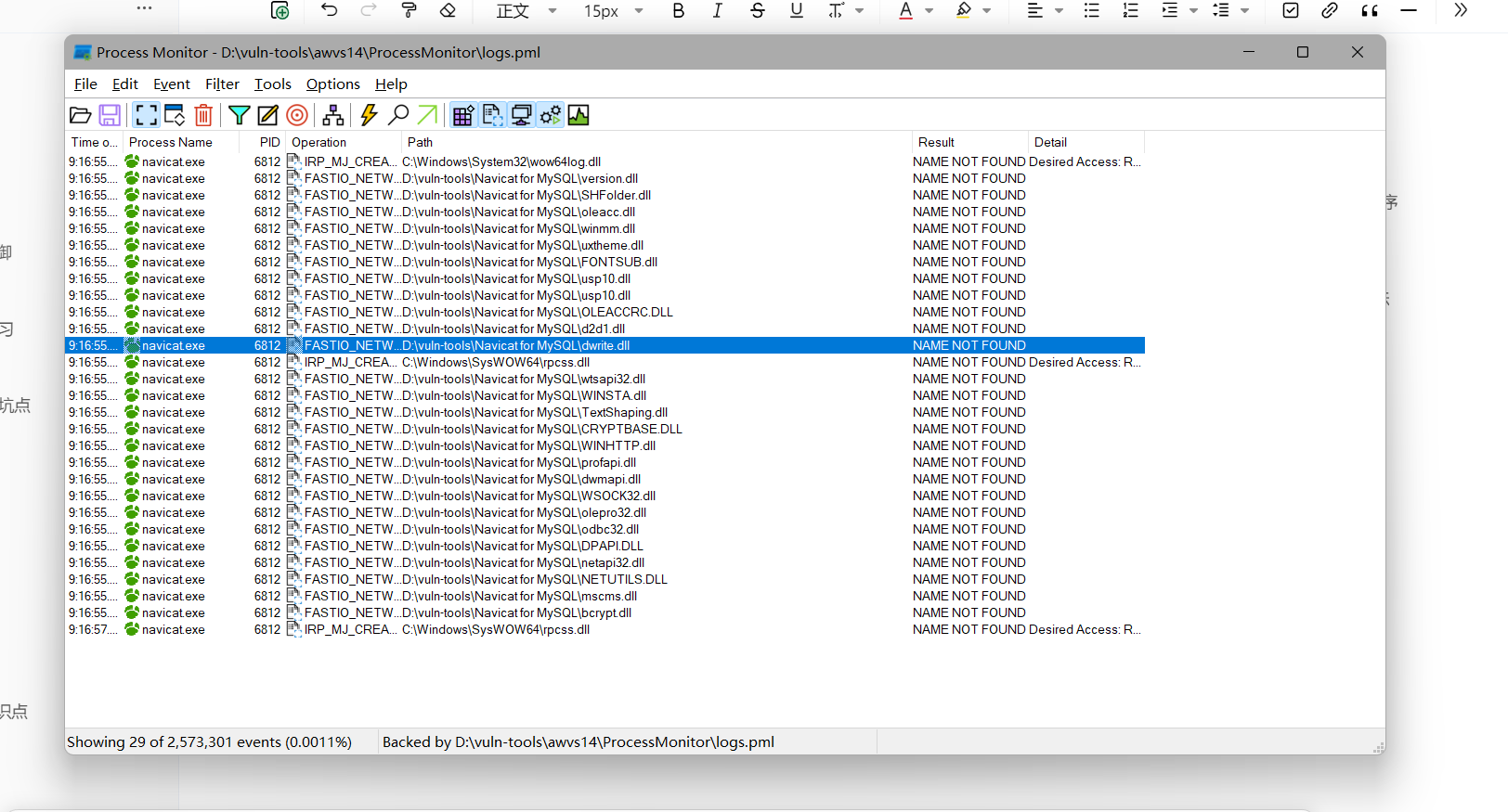Click the insert link icon in editor
The height and width of the screenshot is (812, 1508).
pyautogui.click(x=1330, y=10)
